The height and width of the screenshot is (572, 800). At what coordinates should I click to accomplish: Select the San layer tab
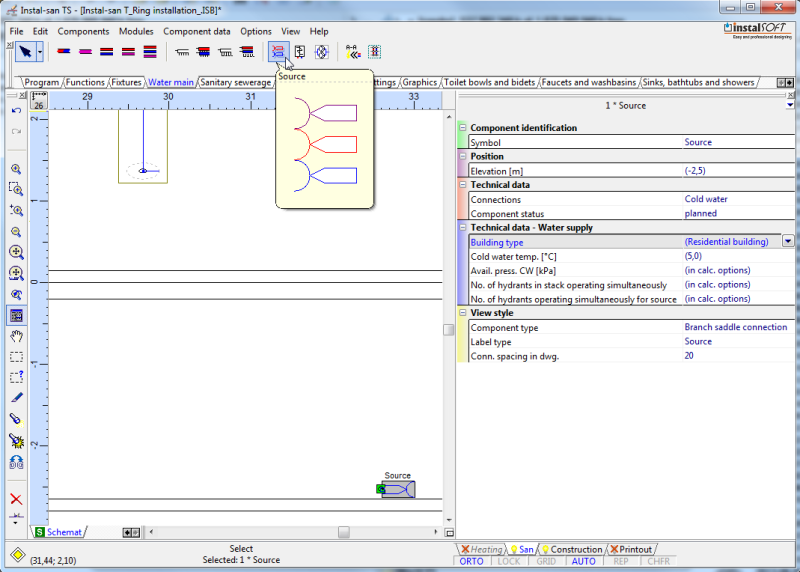point(521,550)
